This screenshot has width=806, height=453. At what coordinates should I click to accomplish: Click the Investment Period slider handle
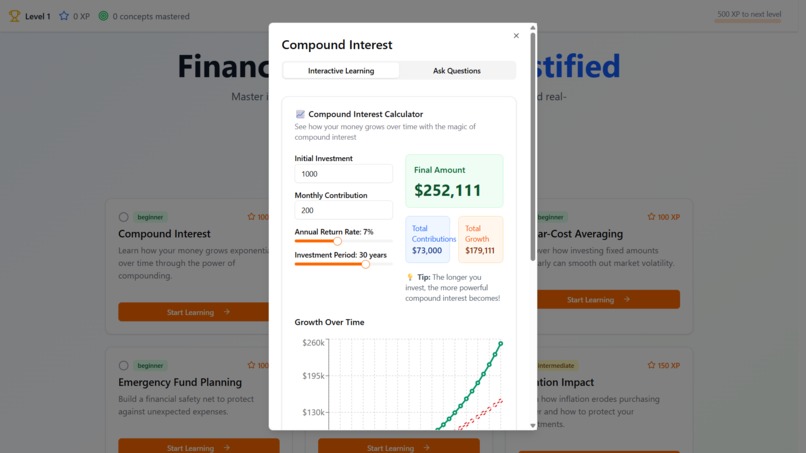(x=365, y=264)
